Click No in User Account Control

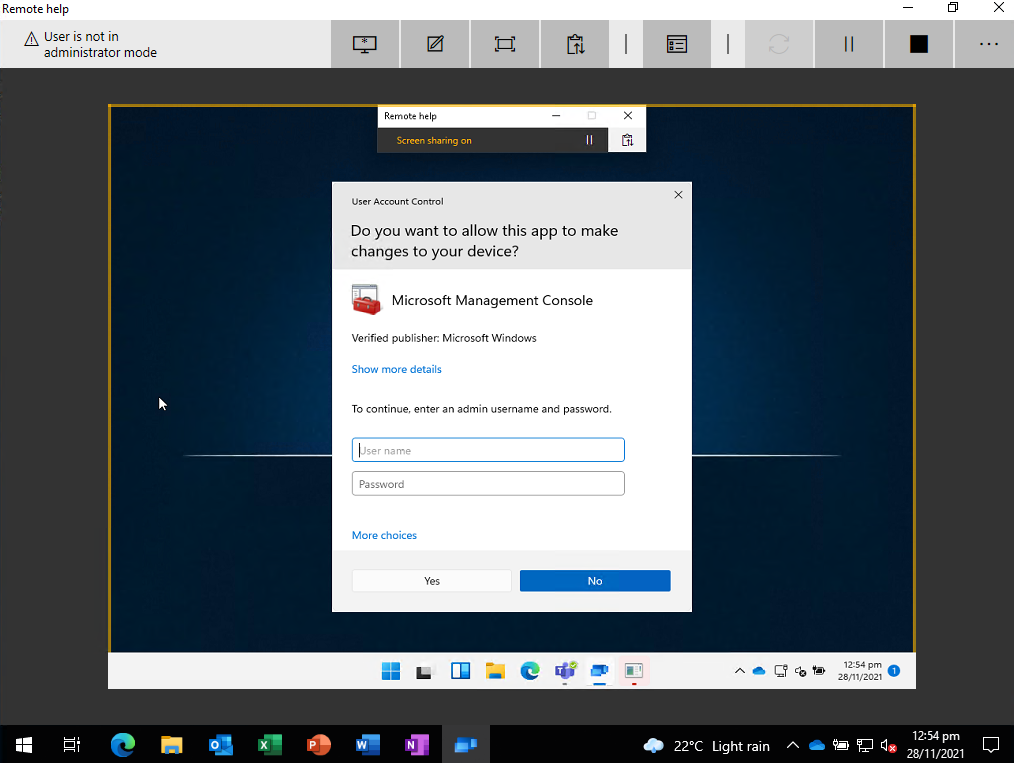coord(595,581)
